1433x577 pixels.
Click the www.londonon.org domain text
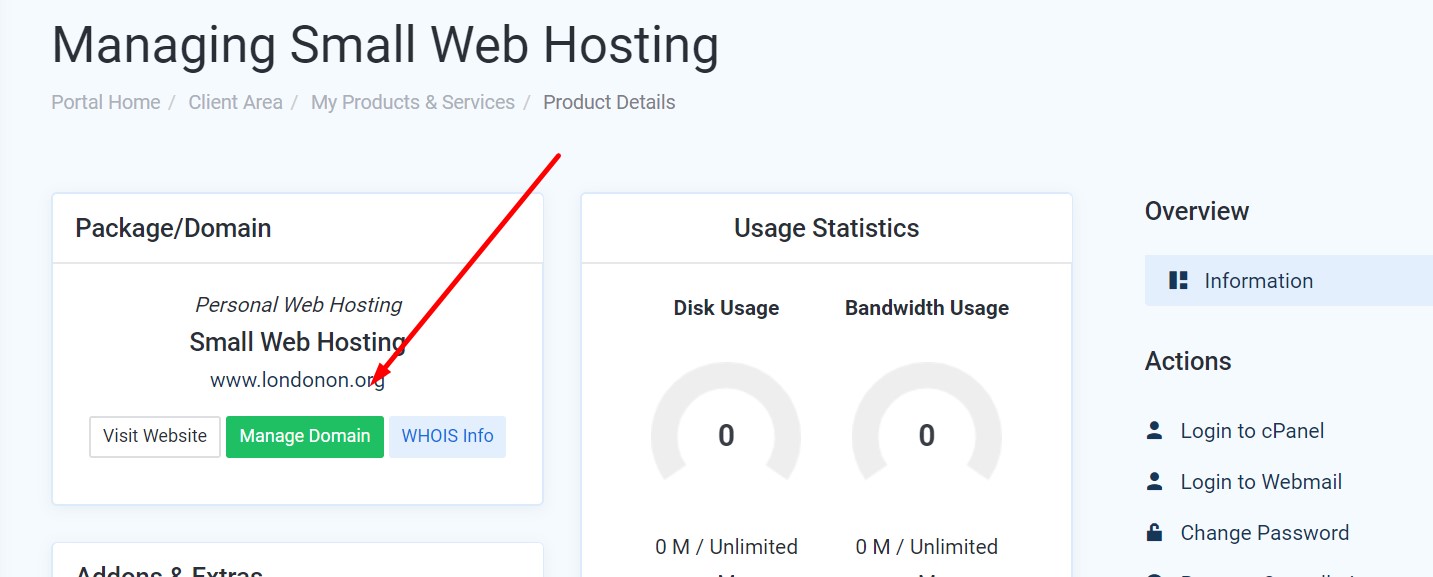click(297, 381)
